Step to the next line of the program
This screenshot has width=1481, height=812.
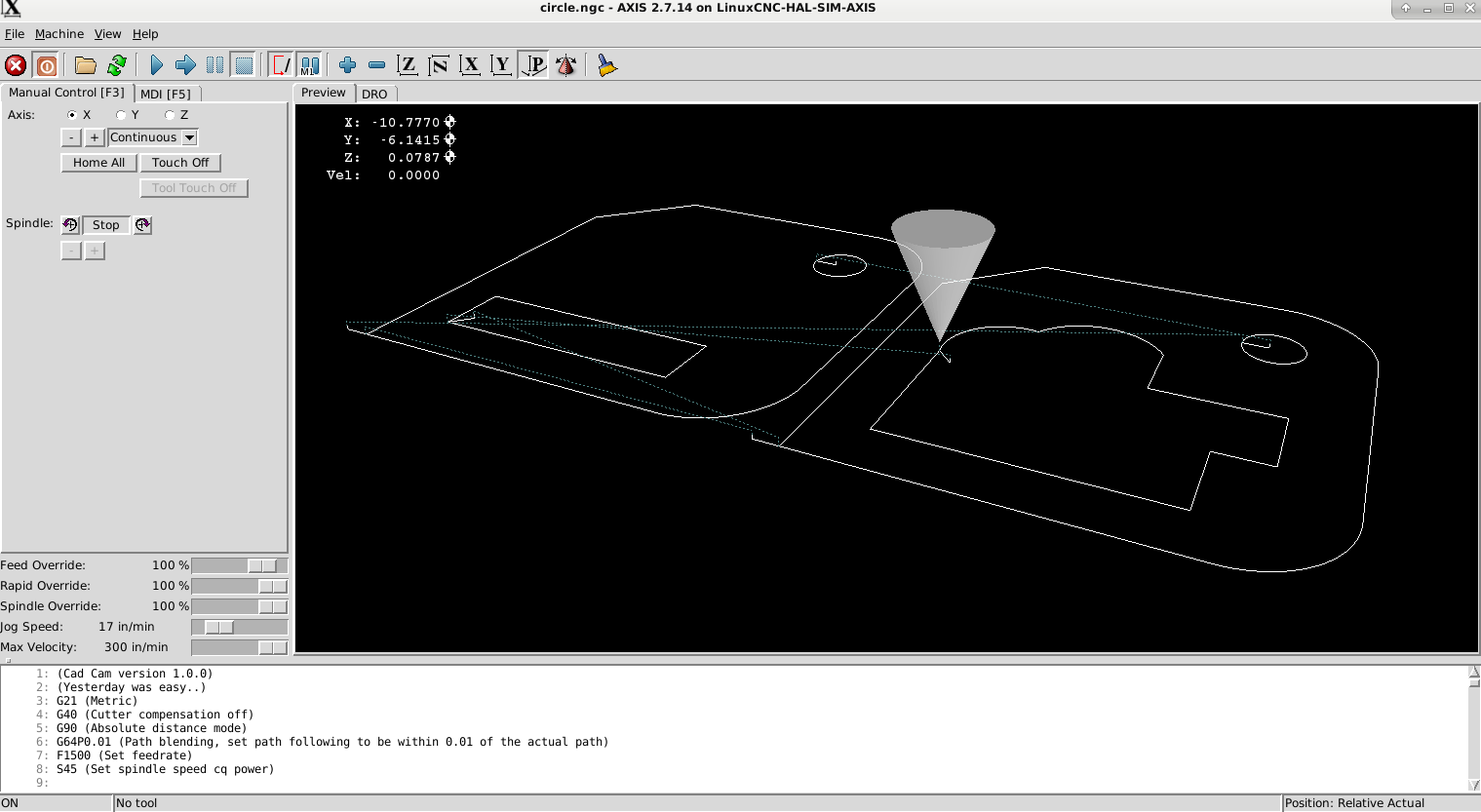(185, 65)
